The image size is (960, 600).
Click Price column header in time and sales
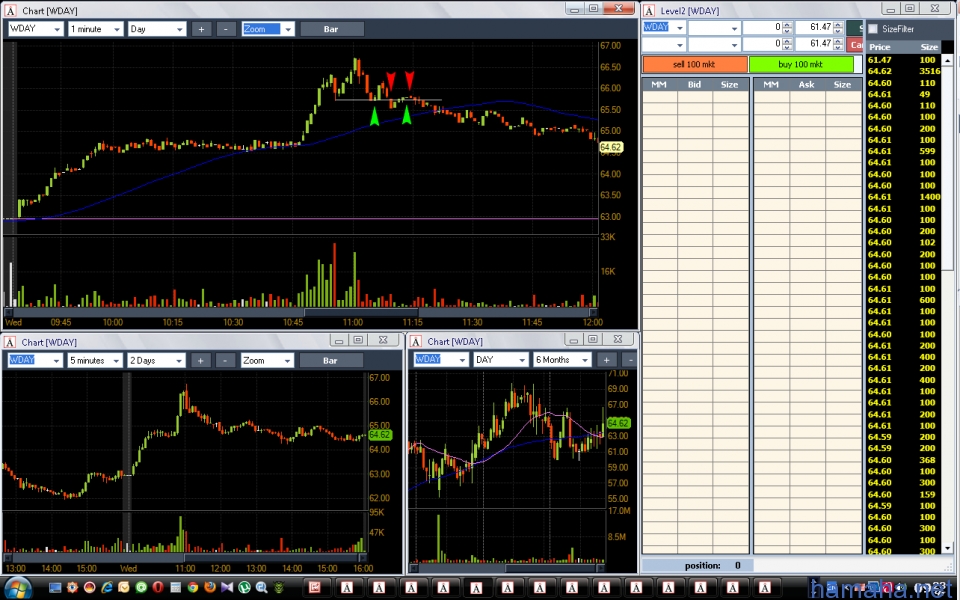click(x=880, y=47)
